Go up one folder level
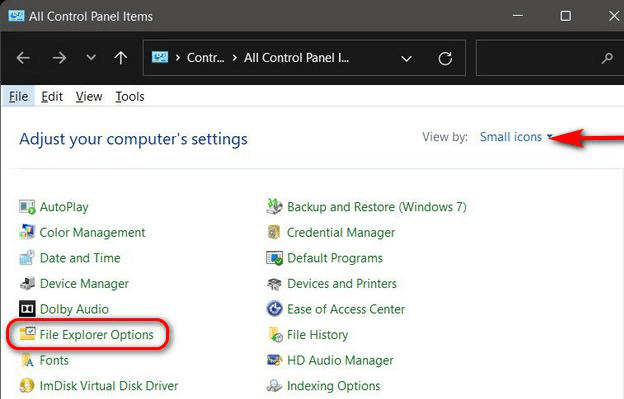The width and height of the screenshot is (624, 399). pos(121,58)
